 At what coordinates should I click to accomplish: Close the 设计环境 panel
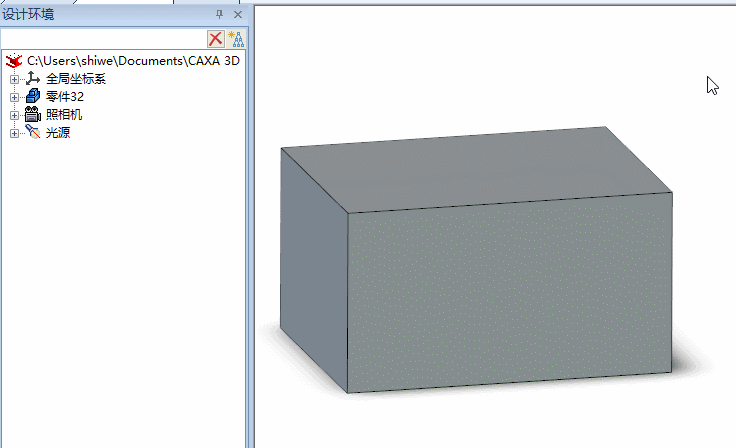pyautogui.click(x=238, y=15)
